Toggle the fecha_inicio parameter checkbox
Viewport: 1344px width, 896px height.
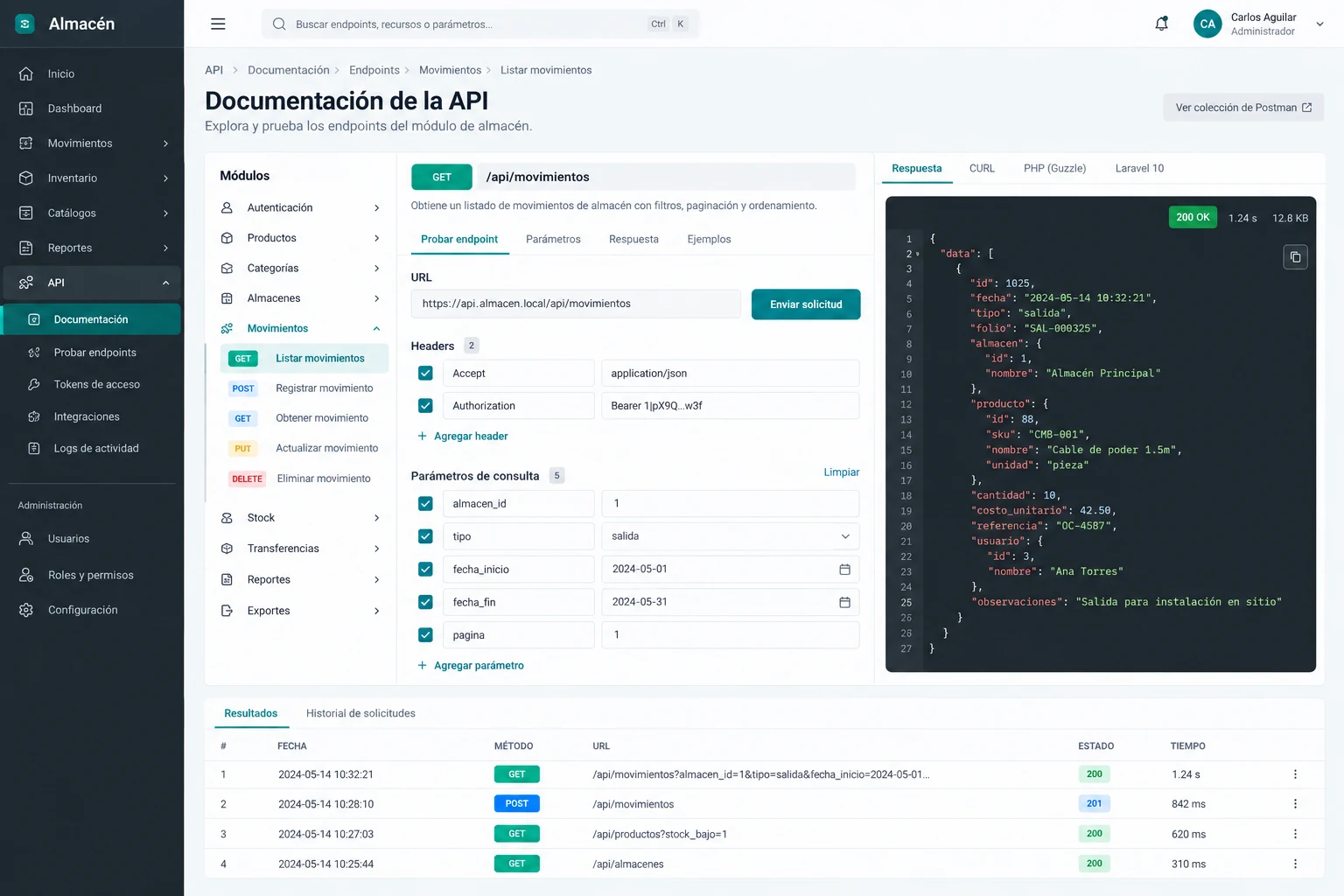click(x=425, y=570)
